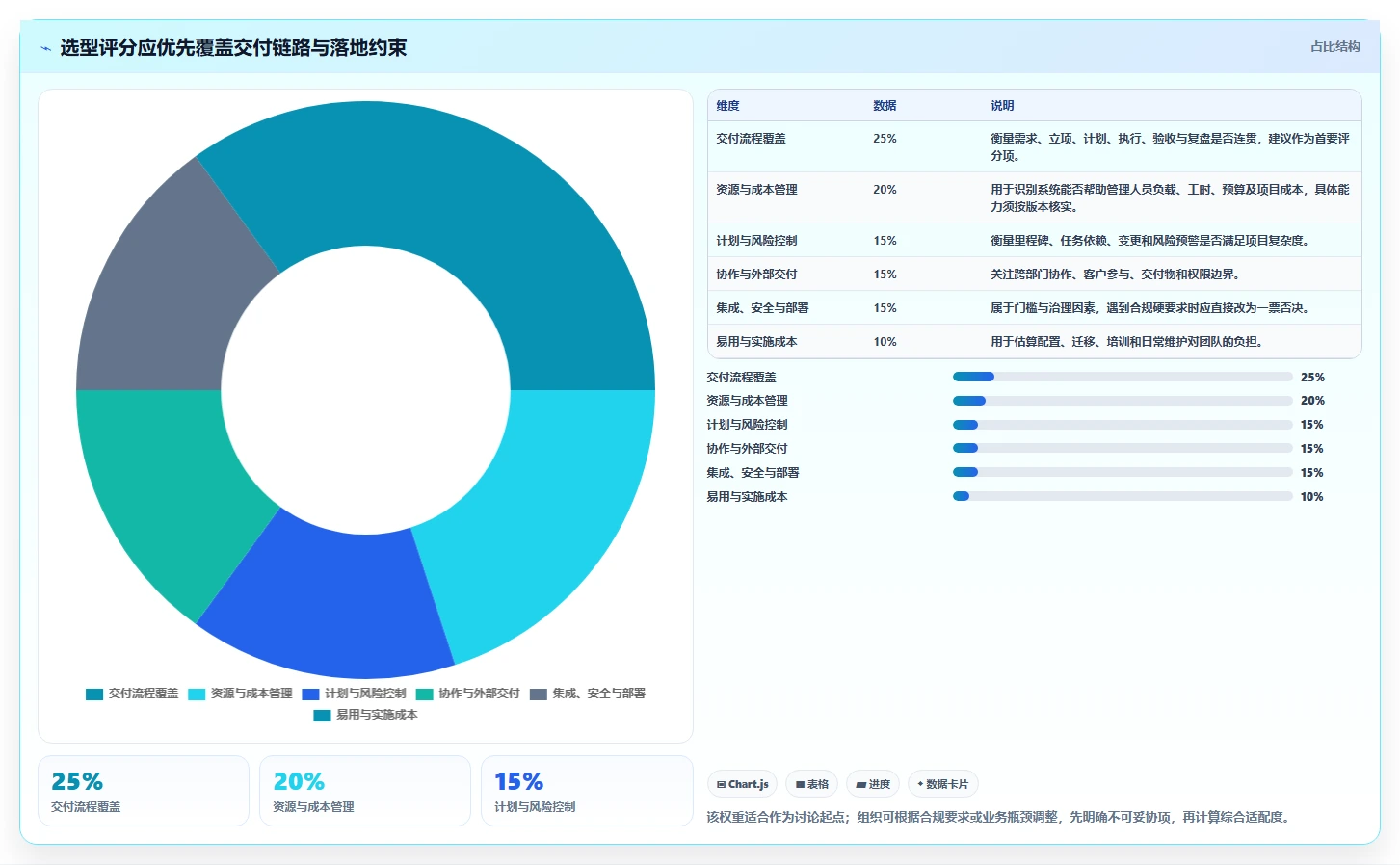Viewport: 1400px width, 865px height.
Task: Open the 15% 计划与风险控制 stat card
Action: pos(587,791)
